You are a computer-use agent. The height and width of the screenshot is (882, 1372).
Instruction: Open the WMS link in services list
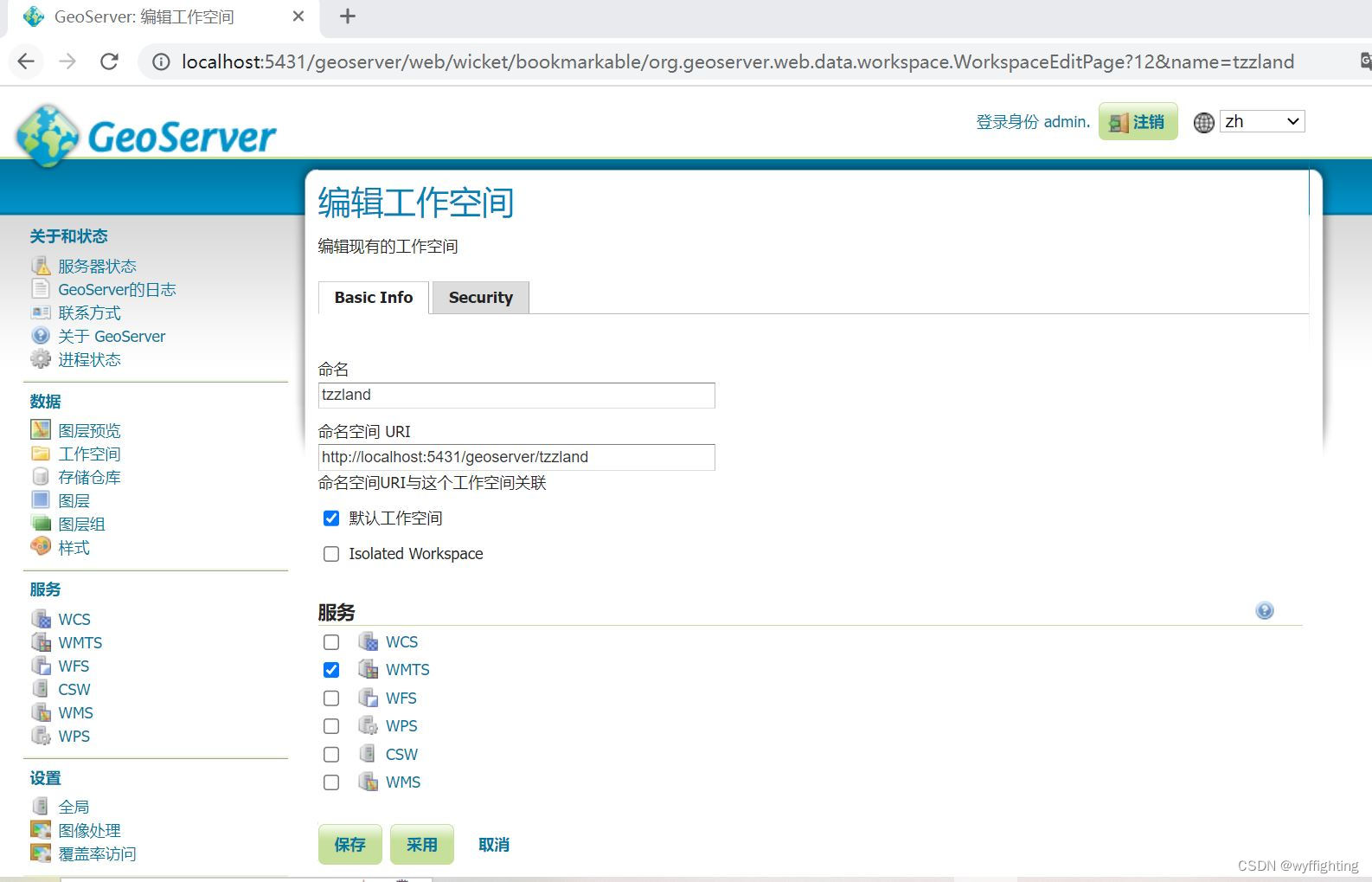click(x=403, y=782)
